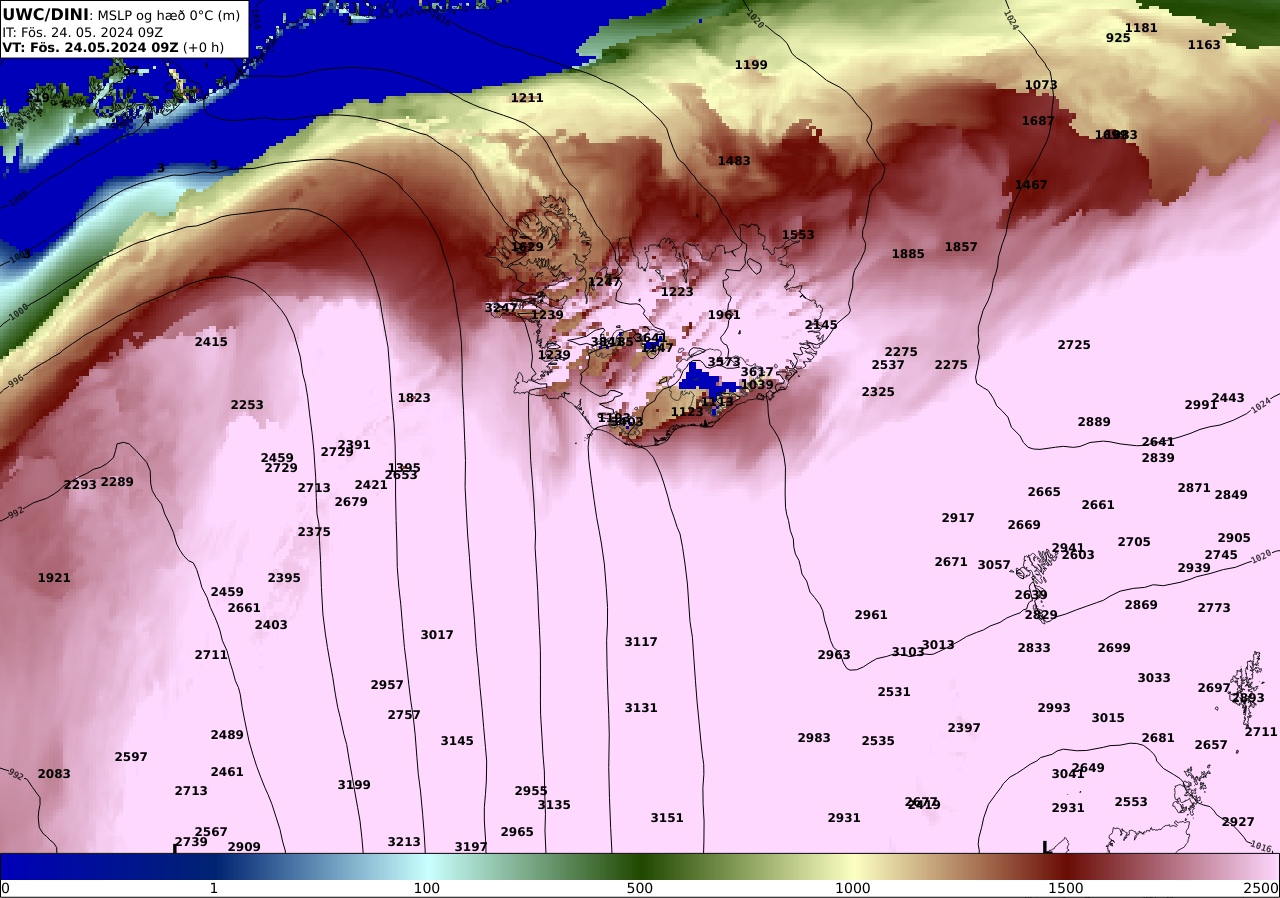Click the map value 1823

(414, 398)
